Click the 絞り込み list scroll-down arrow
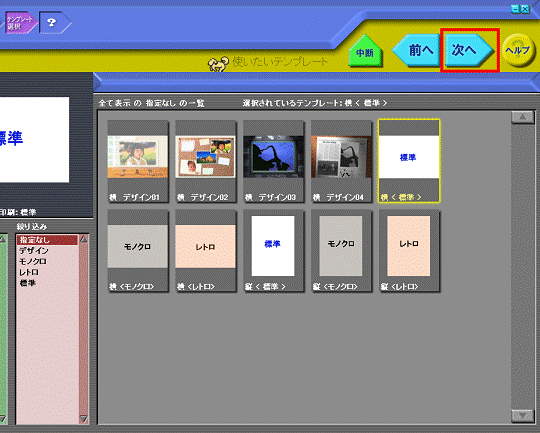The height and width of the screenshot is (433, 540). tap(84, 419)
